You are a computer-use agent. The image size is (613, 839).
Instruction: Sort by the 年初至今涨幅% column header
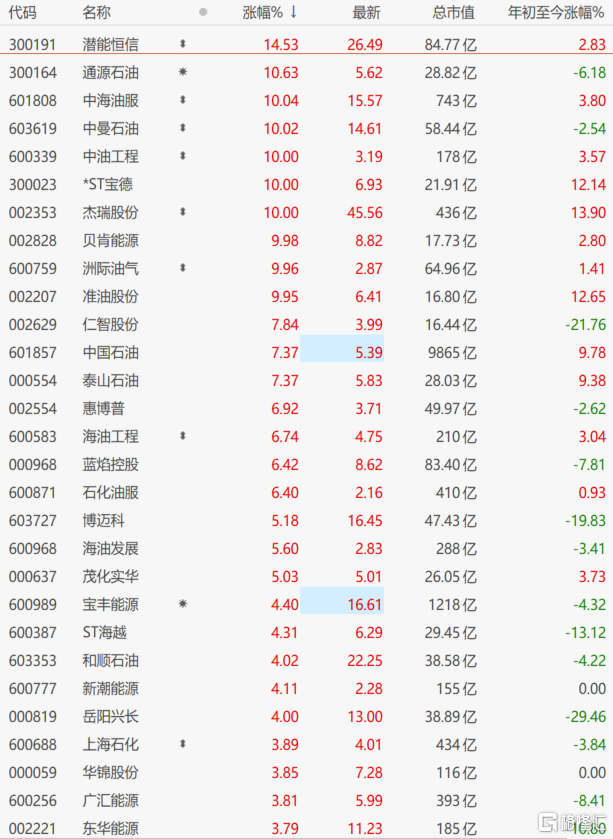tap(556, 12)
